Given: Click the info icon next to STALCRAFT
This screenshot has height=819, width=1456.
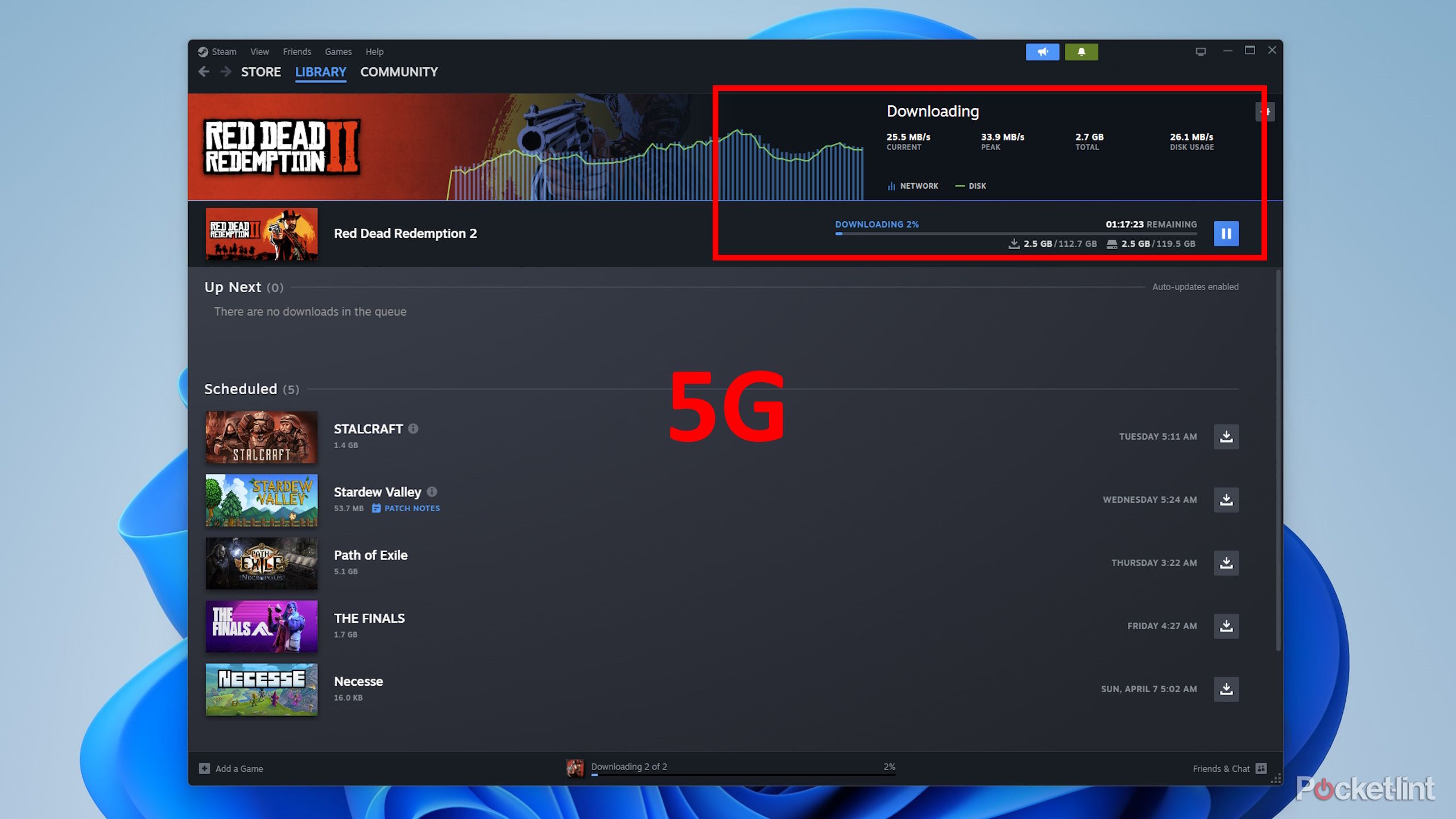Looking at the screenshot, I should 413,429.
